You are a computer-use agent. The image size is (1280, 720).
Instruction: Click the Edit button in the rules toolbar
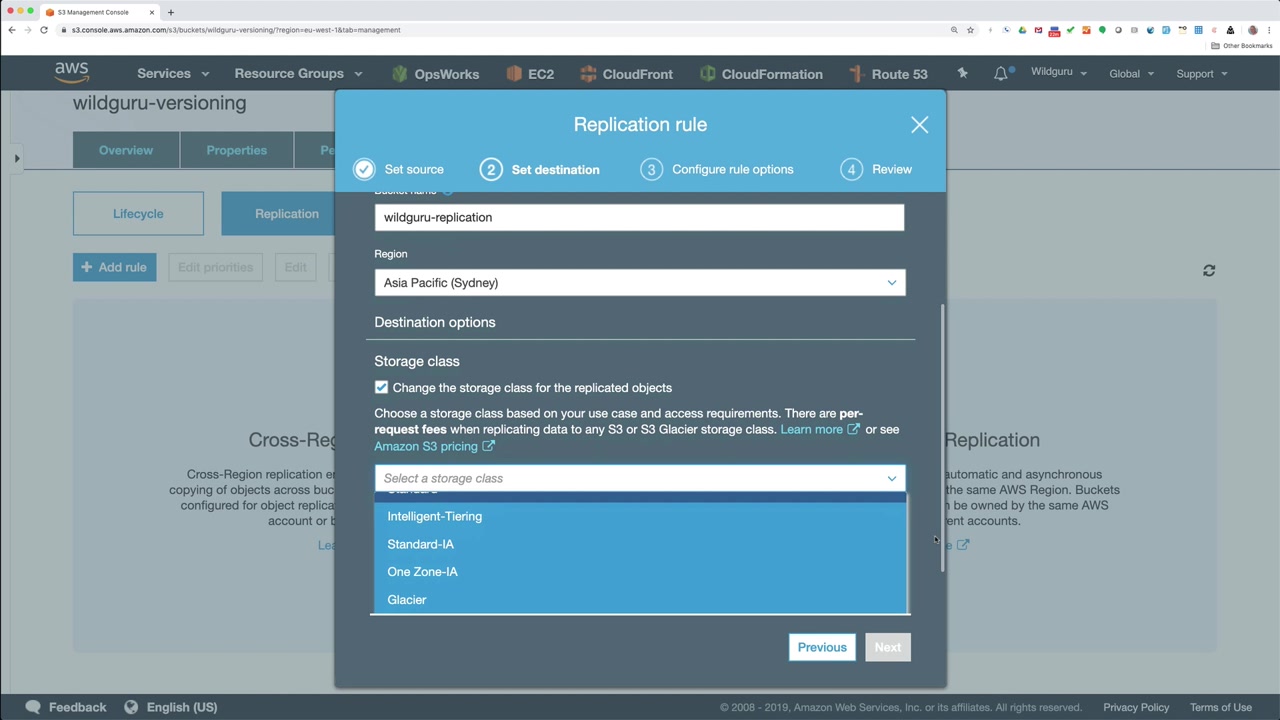coord(295,267)
